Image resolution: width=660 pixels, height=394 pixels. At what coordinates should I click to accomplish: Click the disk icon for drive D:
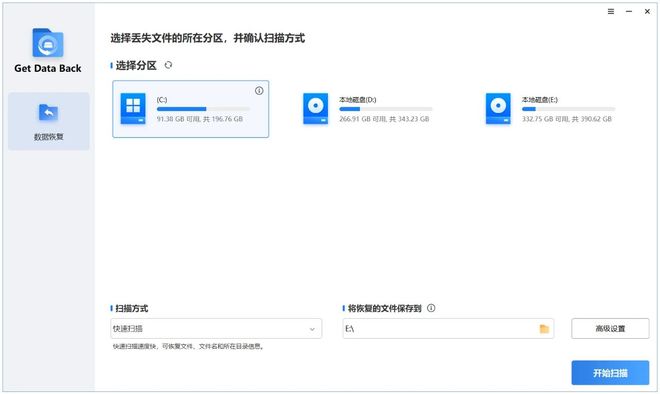click(x=316, y=109)
